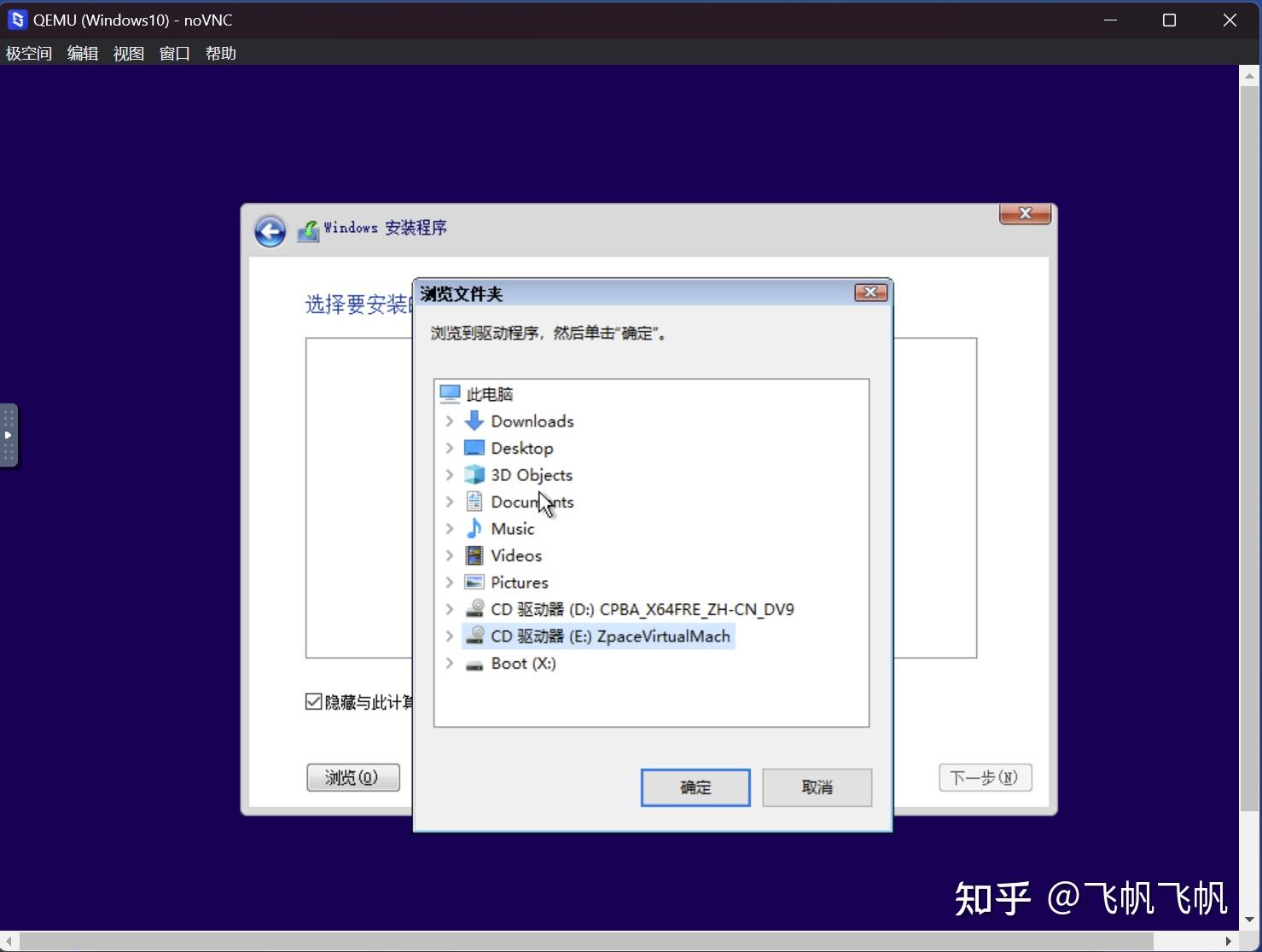Click the 下一步(N) button
The height and width of the screenshot is (952, 1262).
[984, 777]
